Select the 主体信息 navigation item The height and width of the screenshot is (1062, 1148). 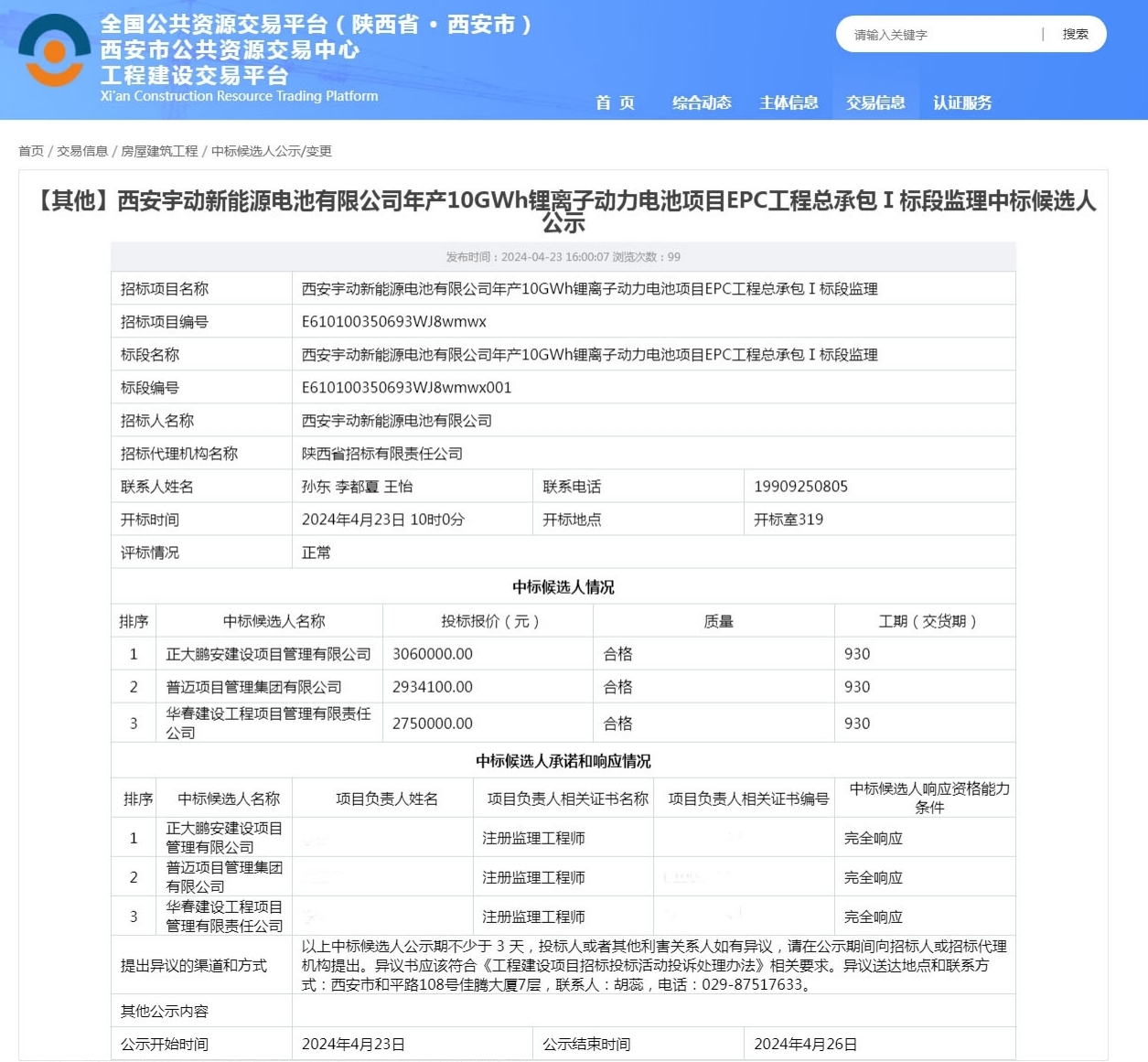tap(789, 102)
